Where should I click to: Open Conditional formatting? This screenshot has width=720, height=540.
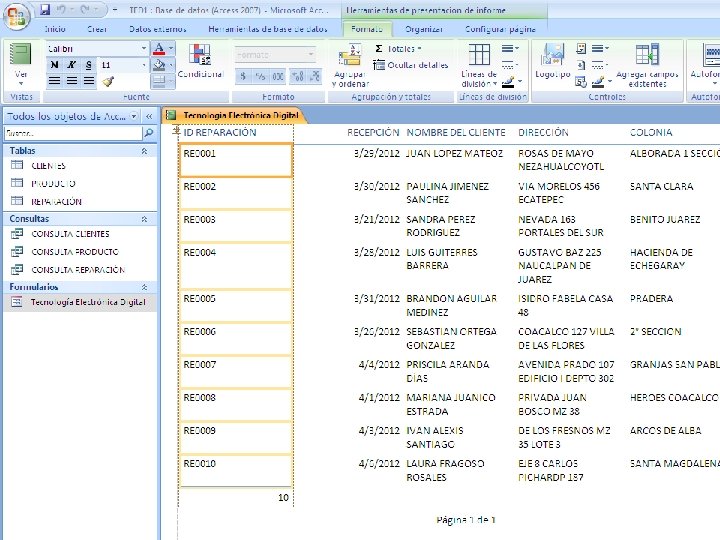(x=200, y=61)
